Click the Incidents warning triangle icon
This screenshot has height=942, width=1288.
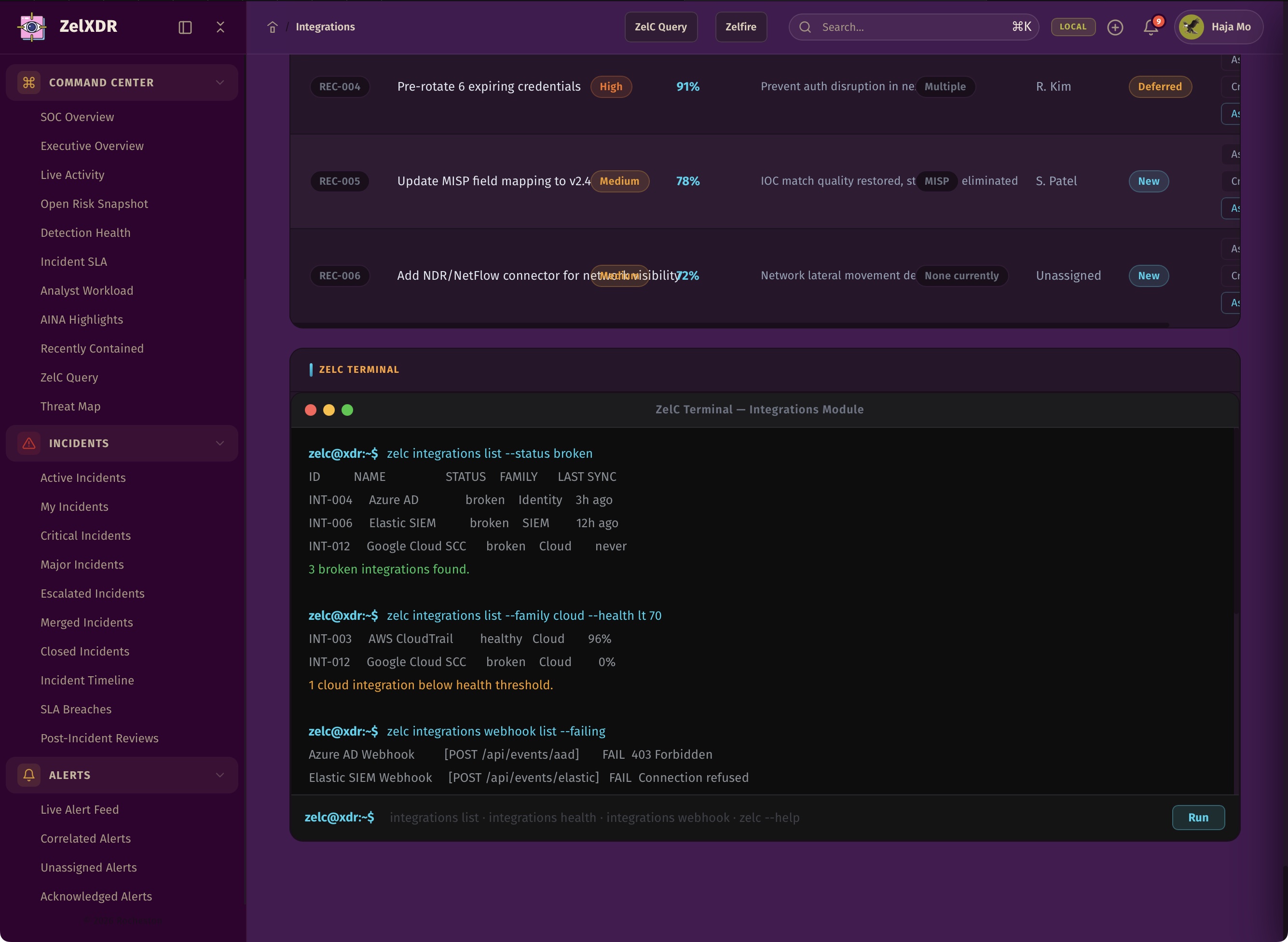[29, 443]
